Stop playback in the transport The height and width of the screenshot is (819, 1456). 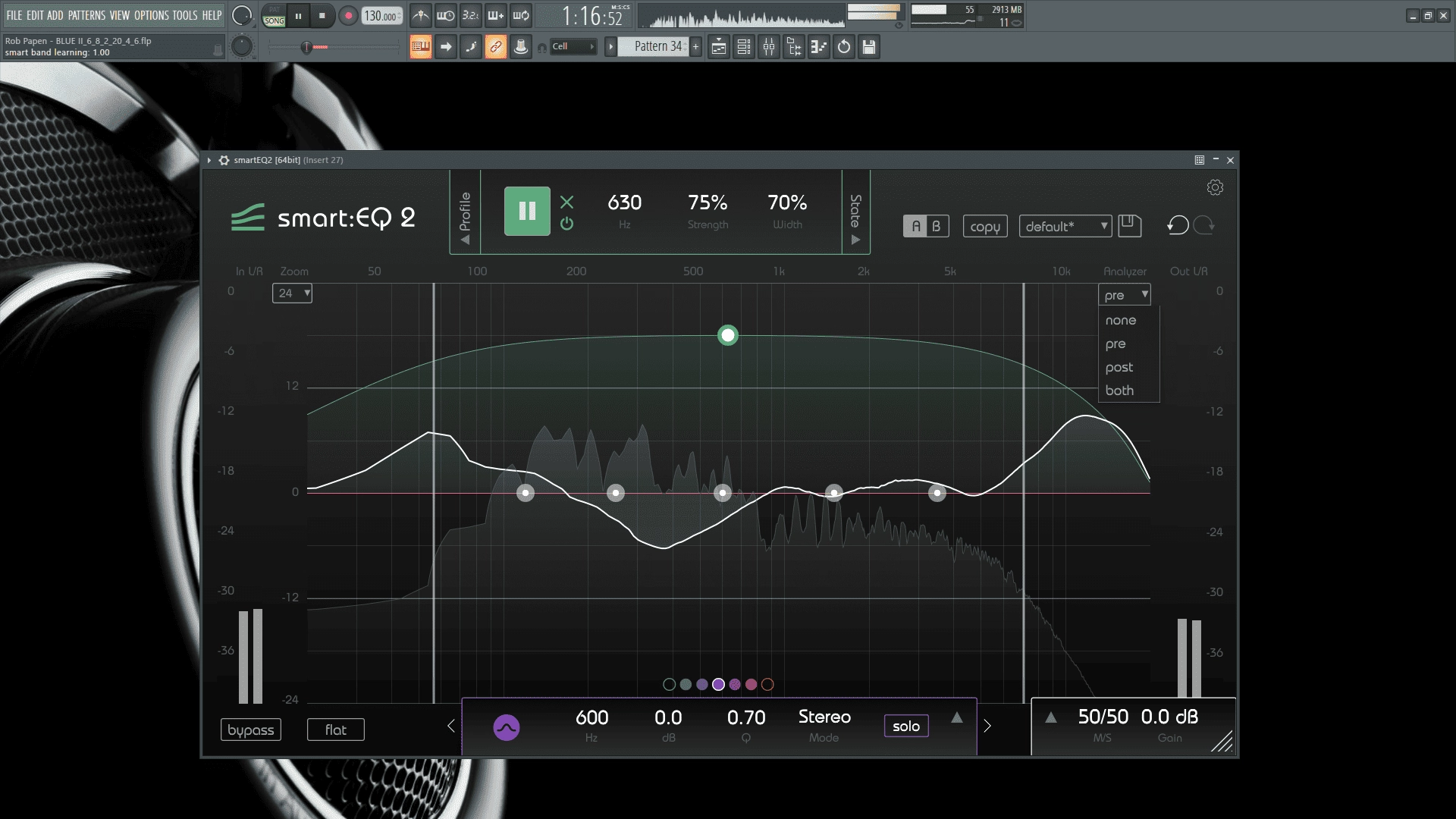(x=322, y=16)
